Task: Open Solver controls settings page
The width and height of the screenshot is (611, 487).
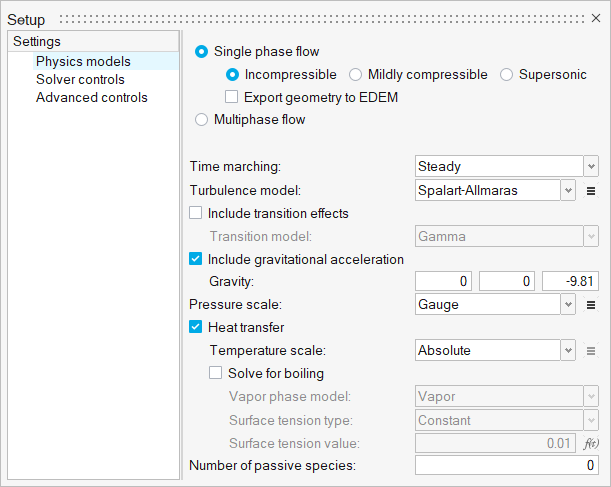Action: pyautogui.click(x=80, y=79)
